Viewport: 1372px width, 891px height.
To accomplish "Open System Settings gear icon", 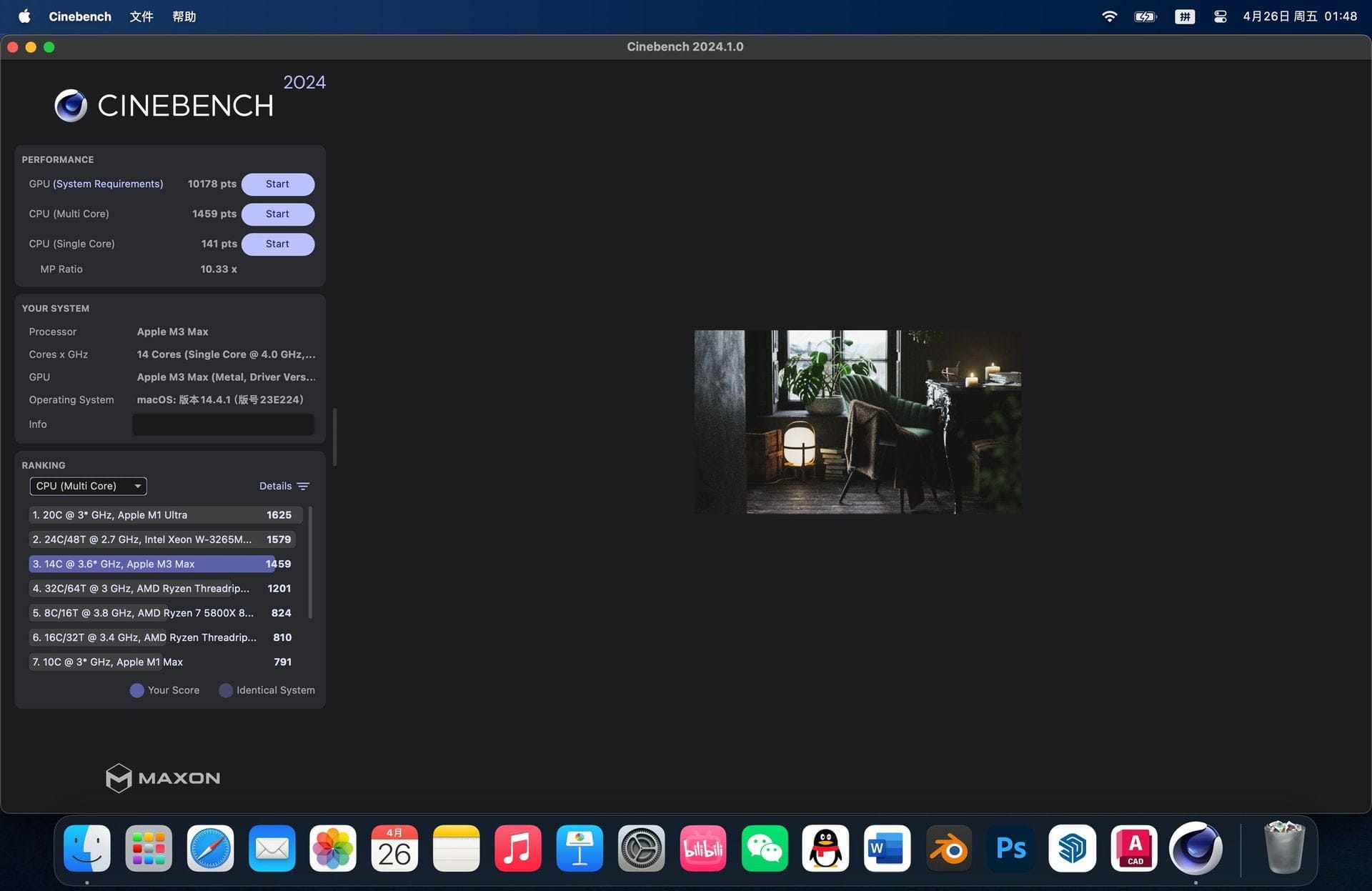I will (x=641, y=848).
